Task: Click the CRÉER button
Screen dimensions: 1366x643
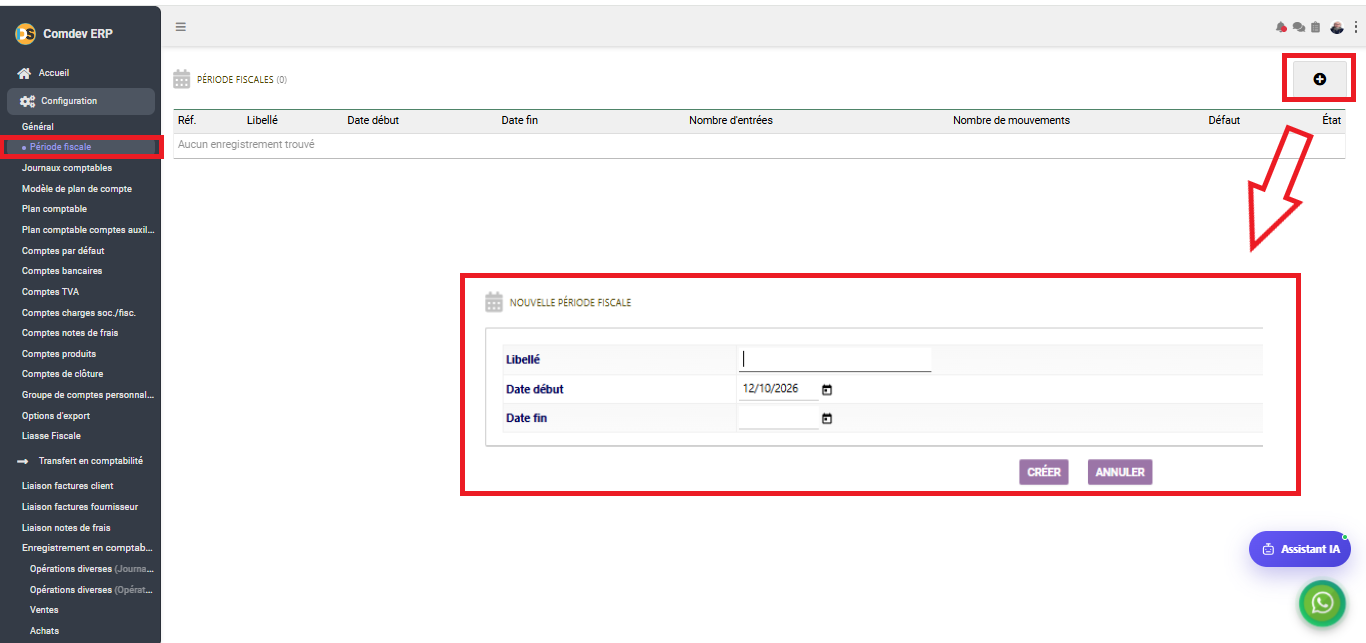Action: pos(1044,472)
